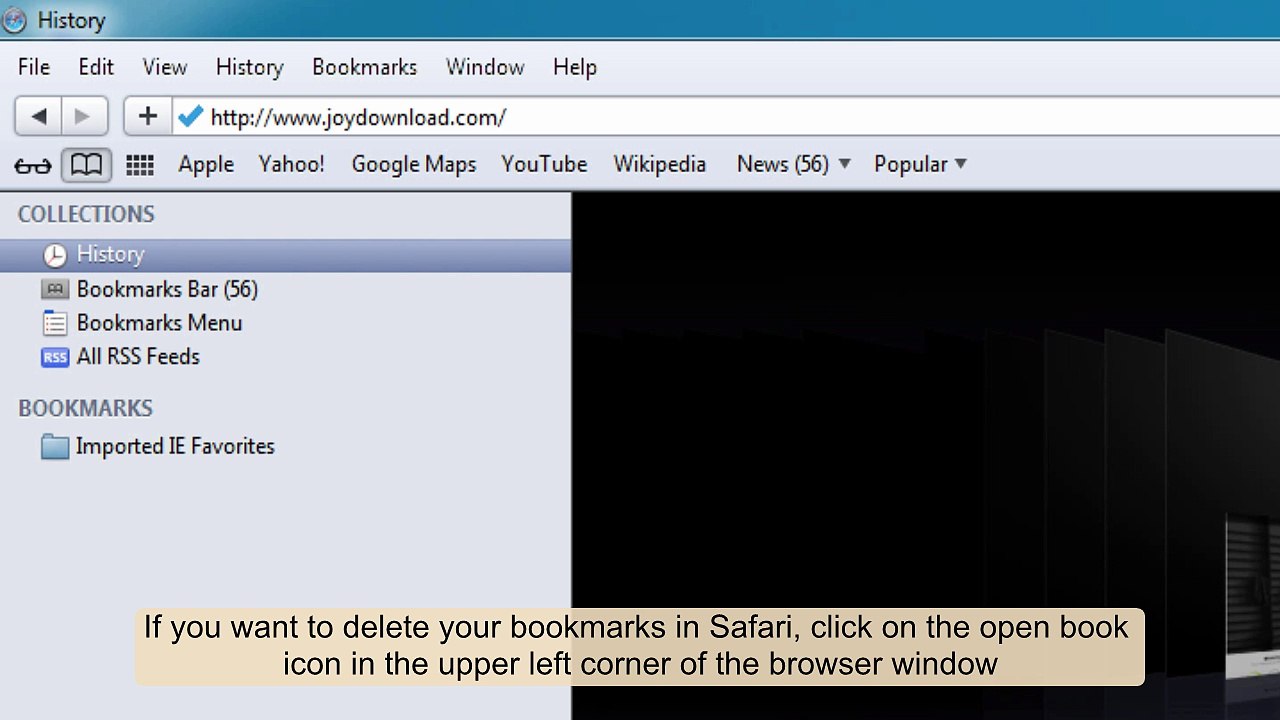
Task: Click the Safari compass icon in title bar
Action: coord(13,20)
